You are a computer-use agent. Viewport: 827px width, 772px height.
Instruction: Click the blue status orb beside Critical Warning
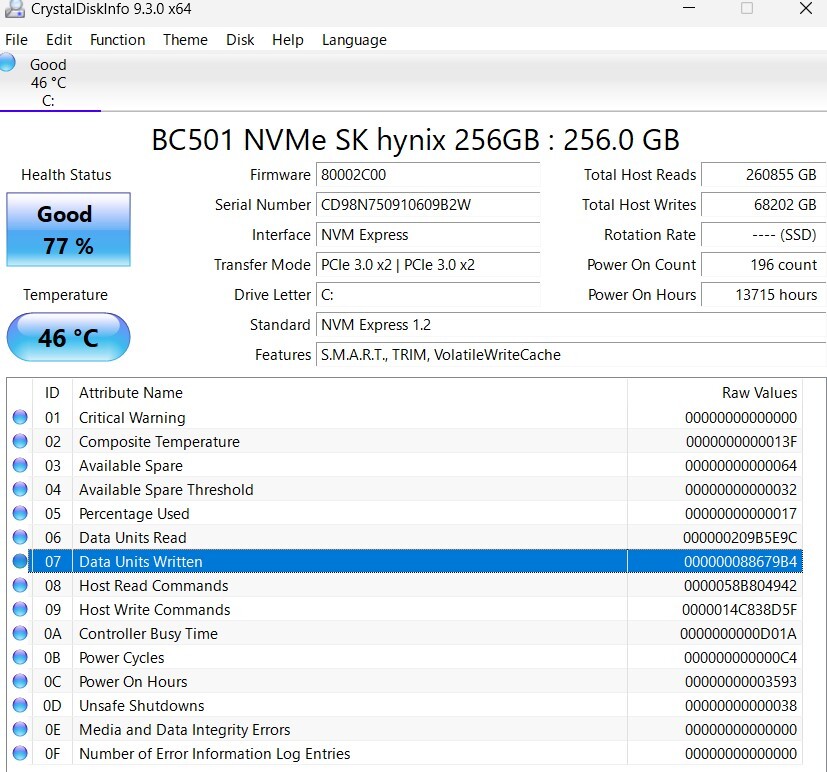tap(20, 418)
